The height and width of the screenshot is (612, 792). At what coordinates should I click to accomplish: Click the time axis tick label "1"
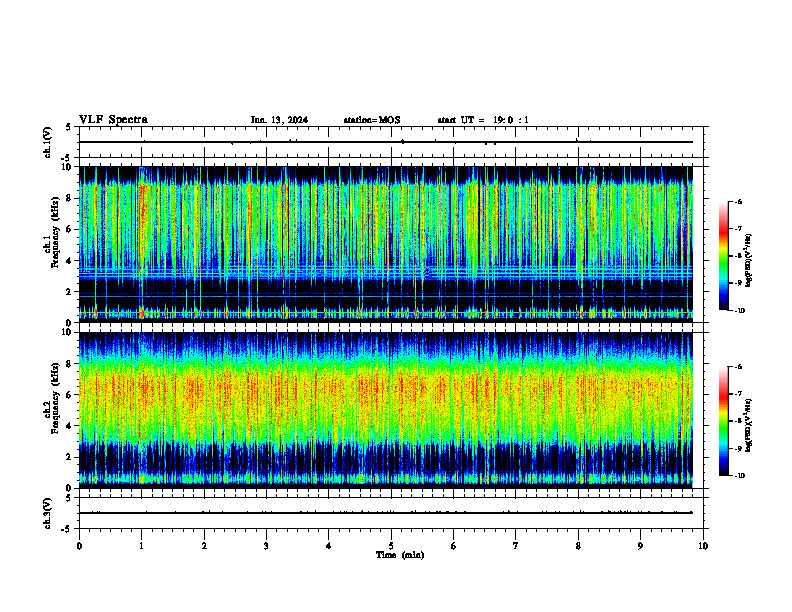click(141, 546)
